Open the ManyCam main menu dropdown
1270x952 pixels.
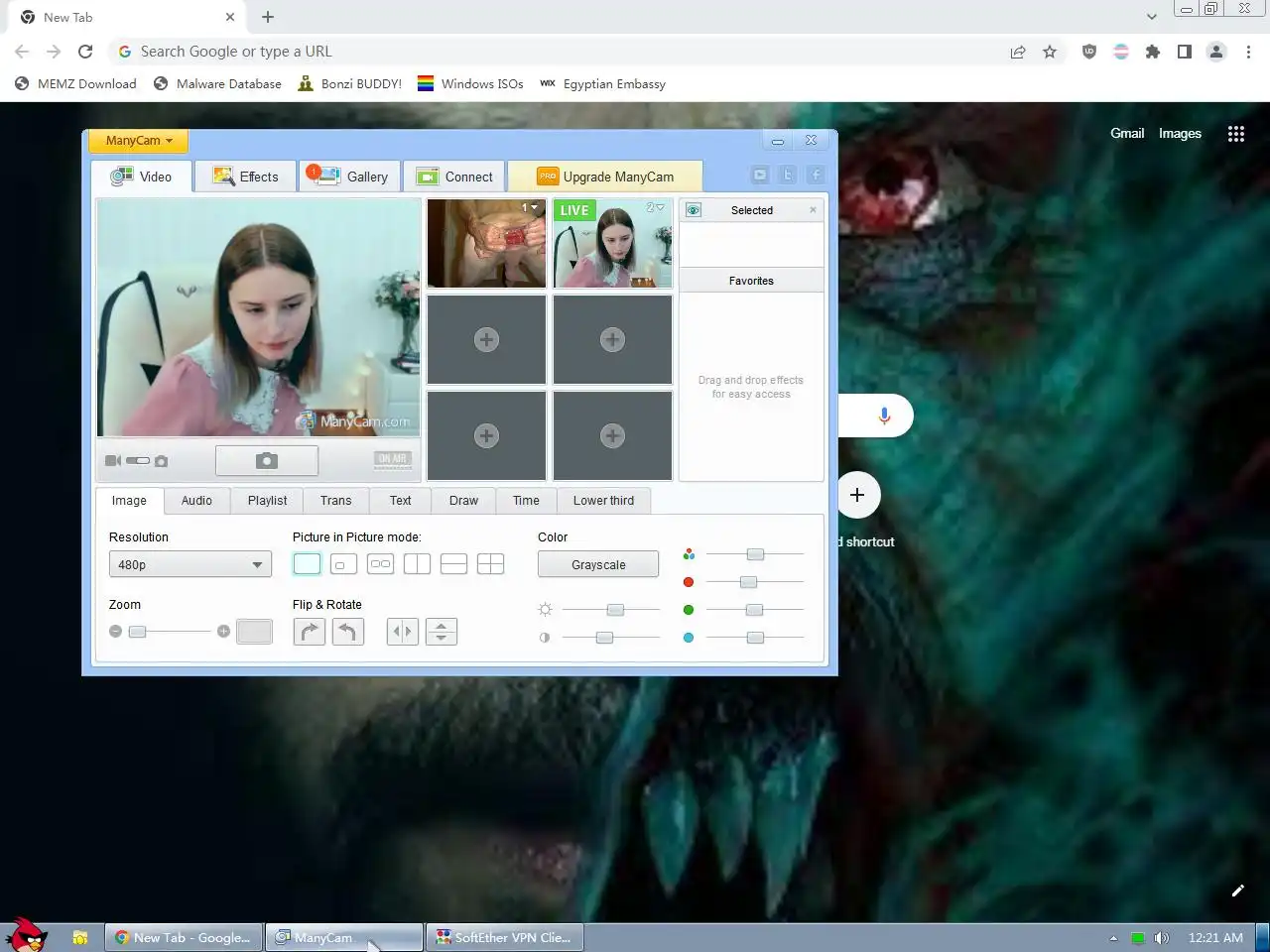(138, 141)
